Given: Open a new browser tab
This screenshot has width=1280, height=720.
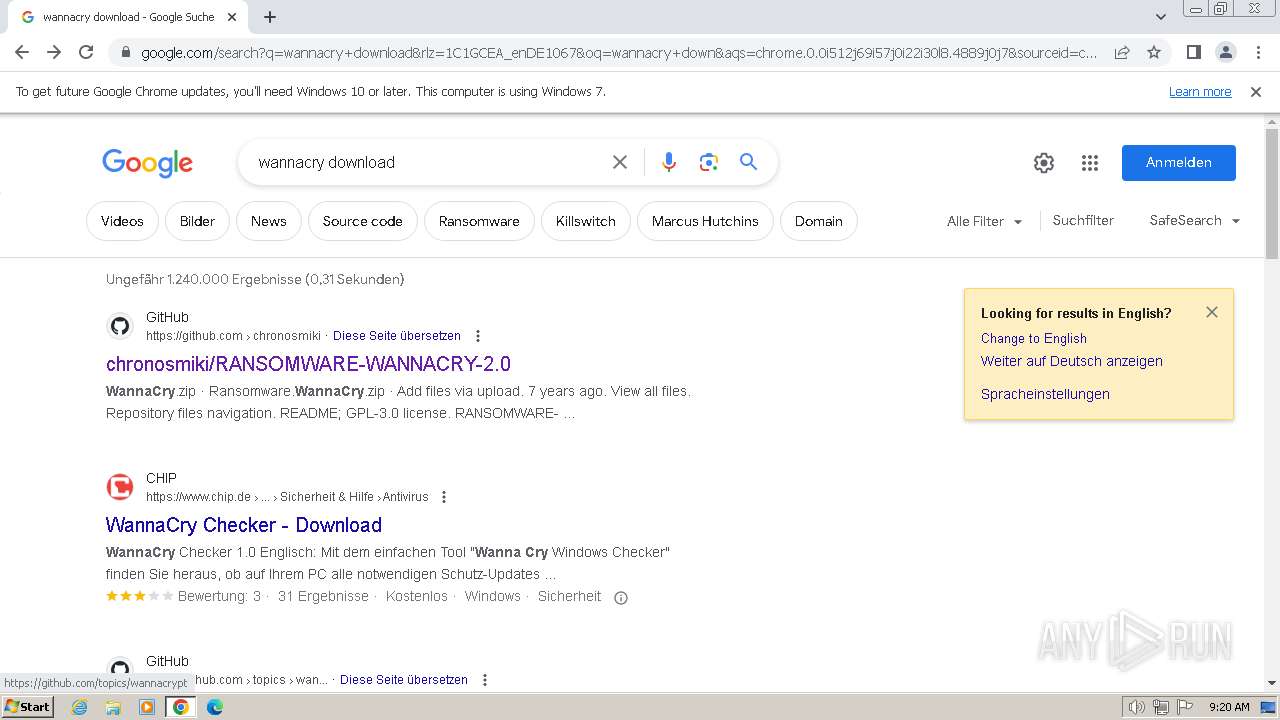Looking at the screenshot, I should (x=270, y=17).
